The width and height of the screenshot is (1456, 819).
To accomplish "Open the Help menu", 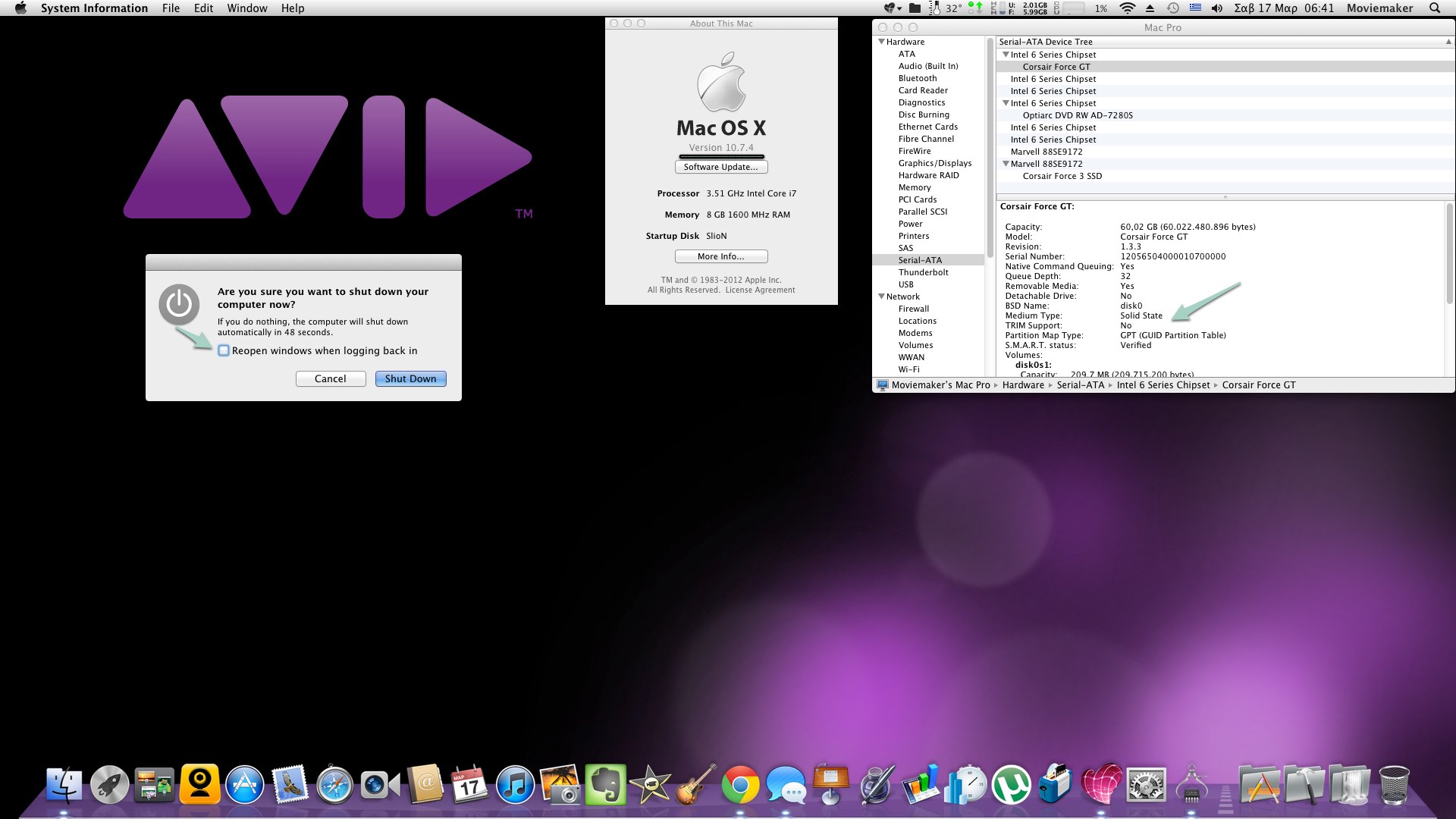I will click(x=293, y=8).
